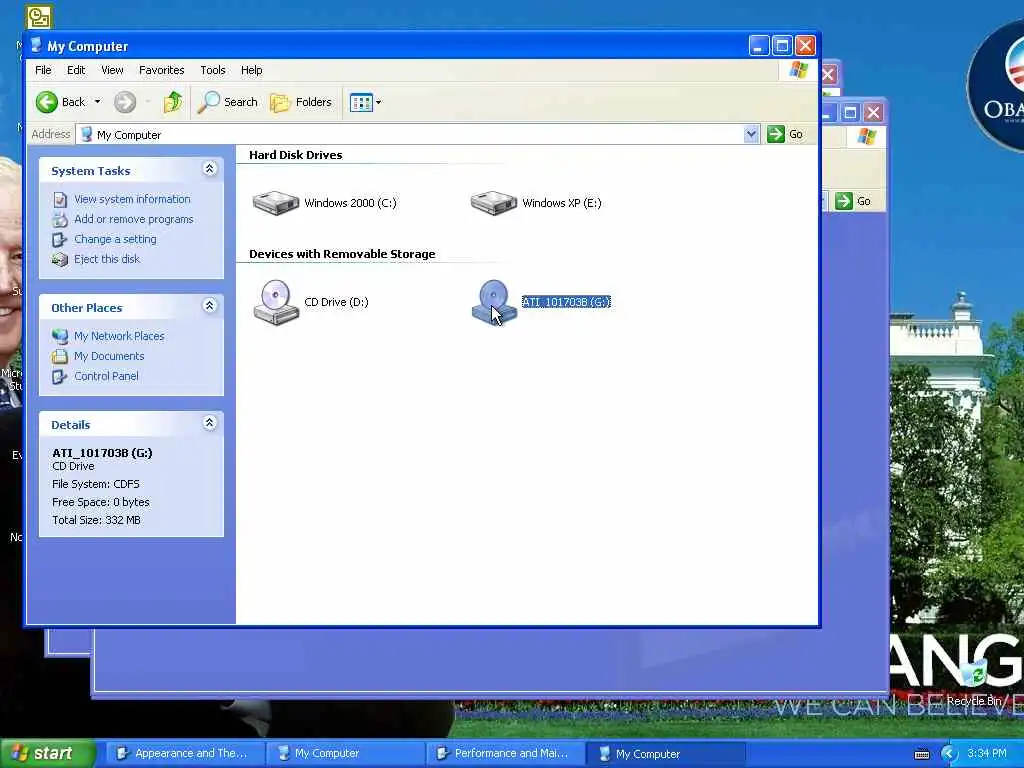
Task: Open the Tools menu
Action: tap(212, 70)
